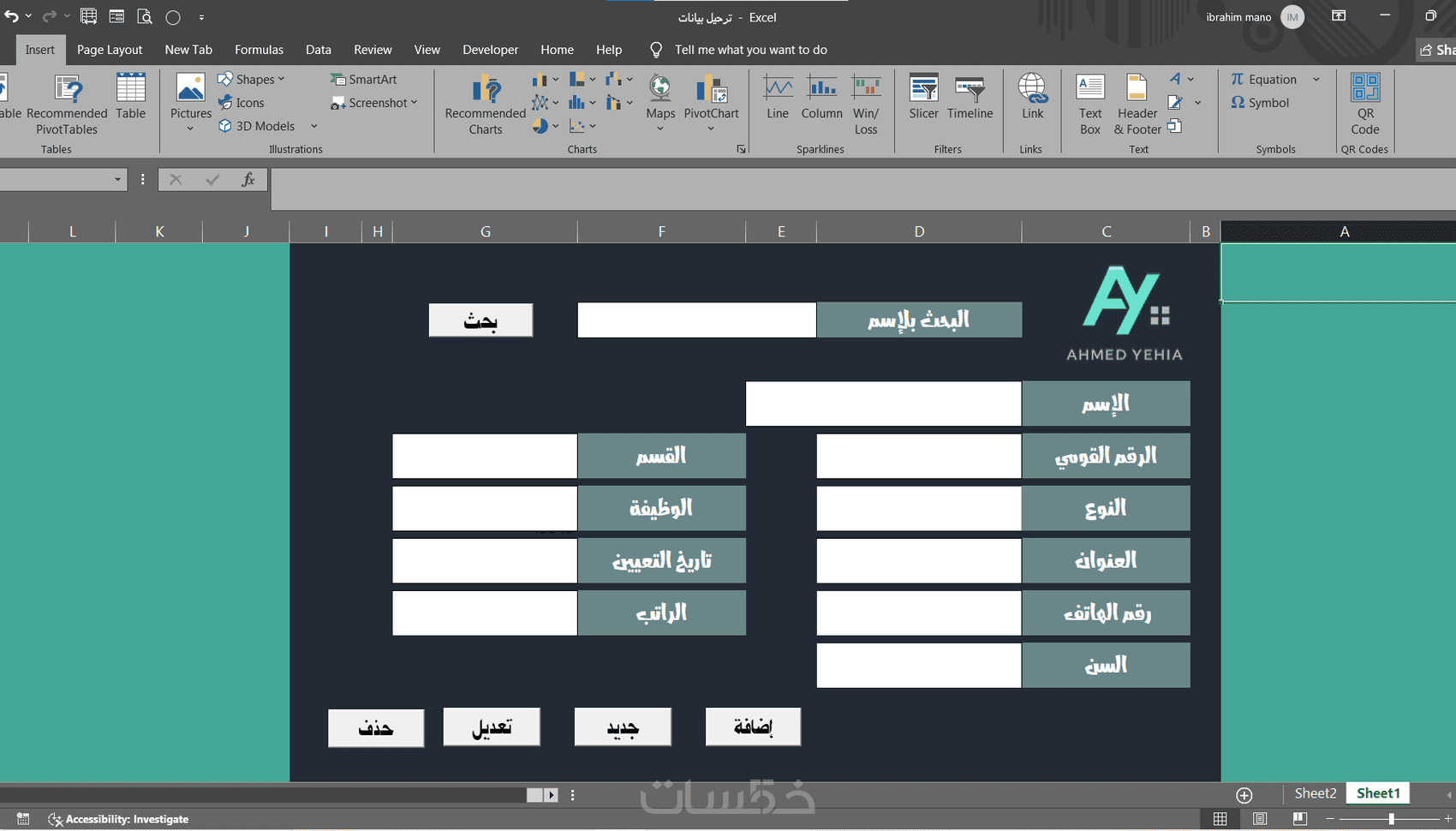Select column D header
This screenshot has width=1456, height=831.
pyautogui.click(x=919, y=231)
